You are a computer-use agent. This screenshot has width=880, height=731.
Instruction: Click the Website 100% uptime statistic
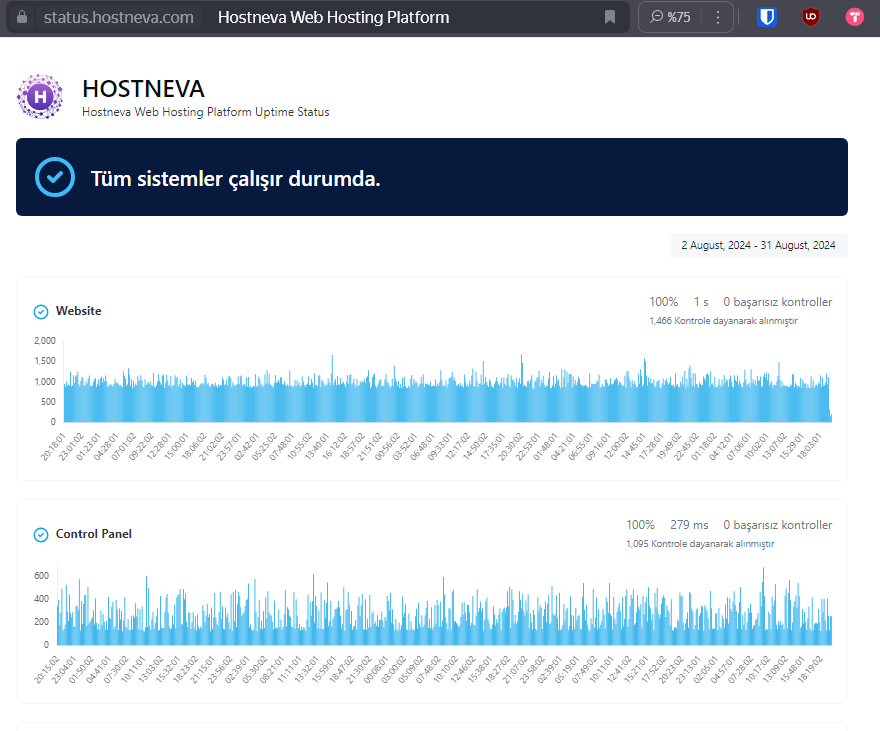point(663,302)
